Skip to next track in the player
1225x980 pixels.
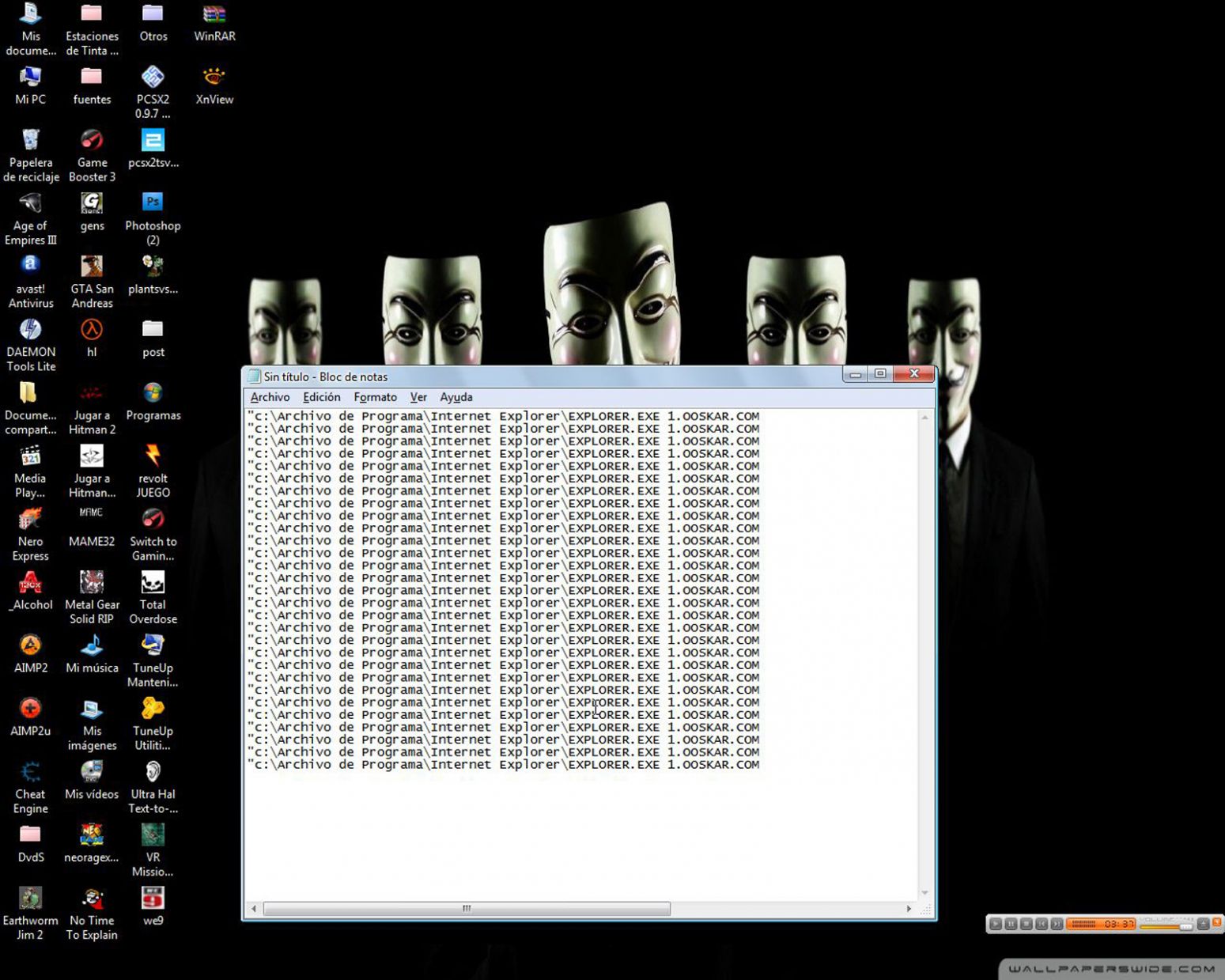[1057, 925]
